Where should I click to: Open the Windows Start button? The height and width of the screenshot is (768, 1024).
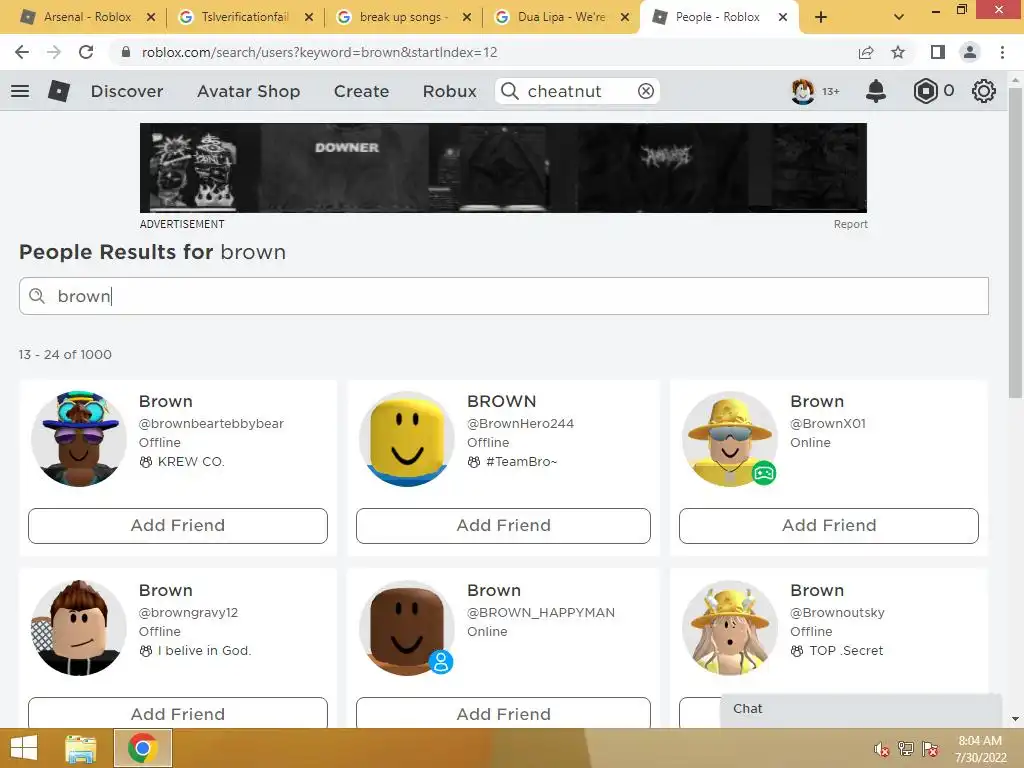tap(24, 748)
